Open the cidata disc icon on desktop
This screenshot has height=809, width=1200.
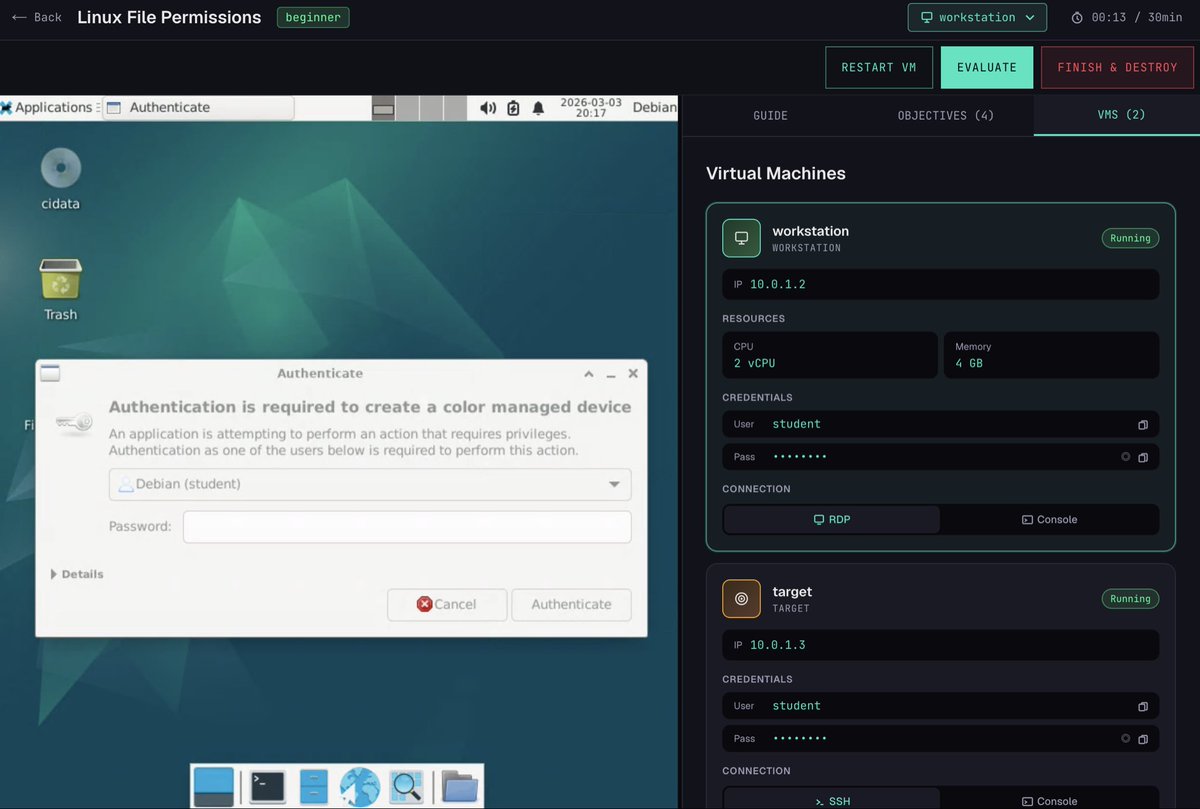[60, 168]
